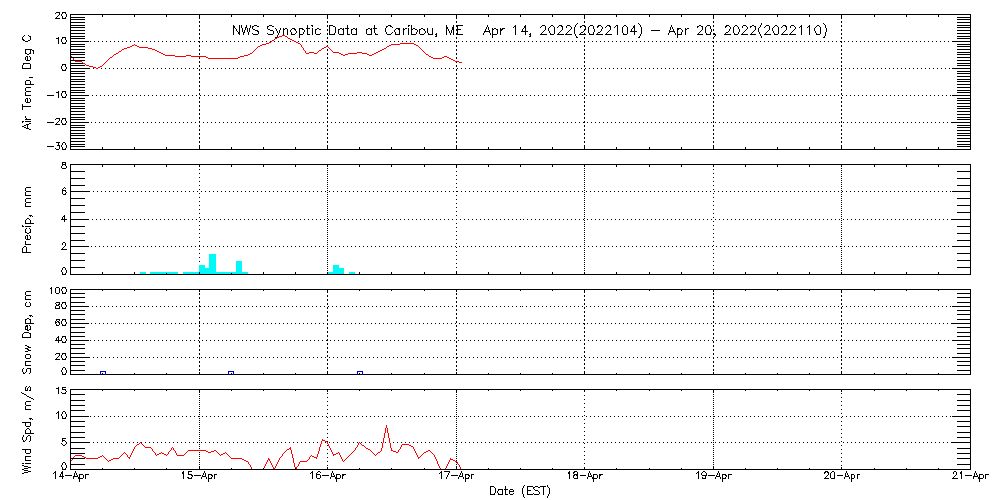Screen dimensions: 1000x500
Task: Select the 21-Apr date tick label
Action: pyautogui.click(x=968, y=478)
